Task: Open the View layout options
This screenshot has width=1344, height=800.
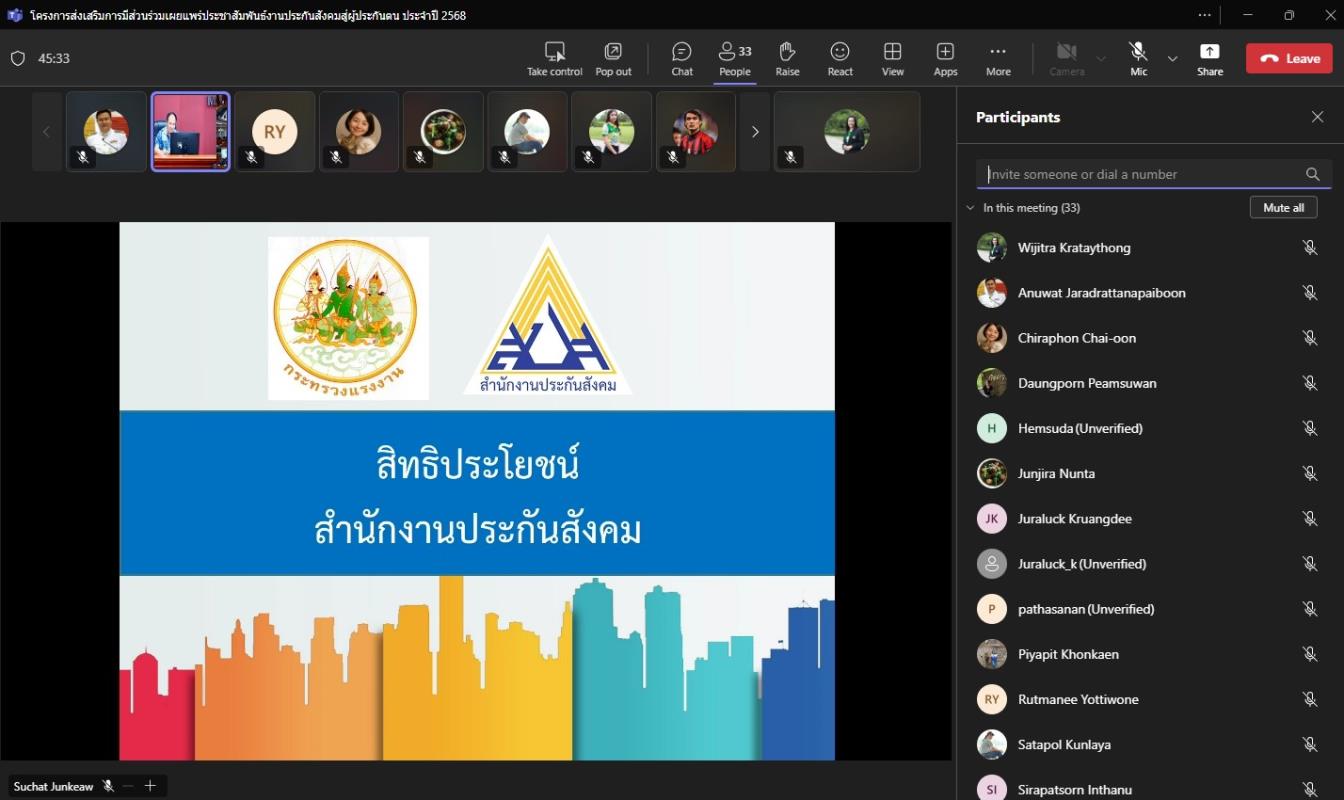Action: (x=892, y=59)
